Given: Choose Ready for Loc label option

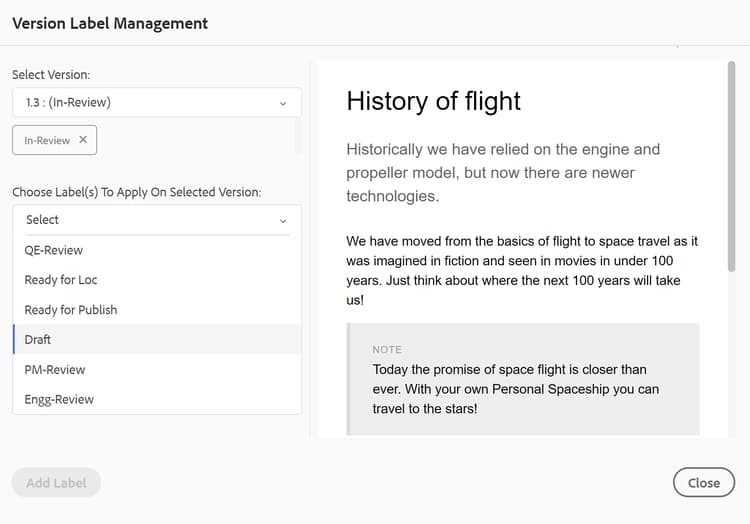Looking at the screenshot, I should 61,280.
